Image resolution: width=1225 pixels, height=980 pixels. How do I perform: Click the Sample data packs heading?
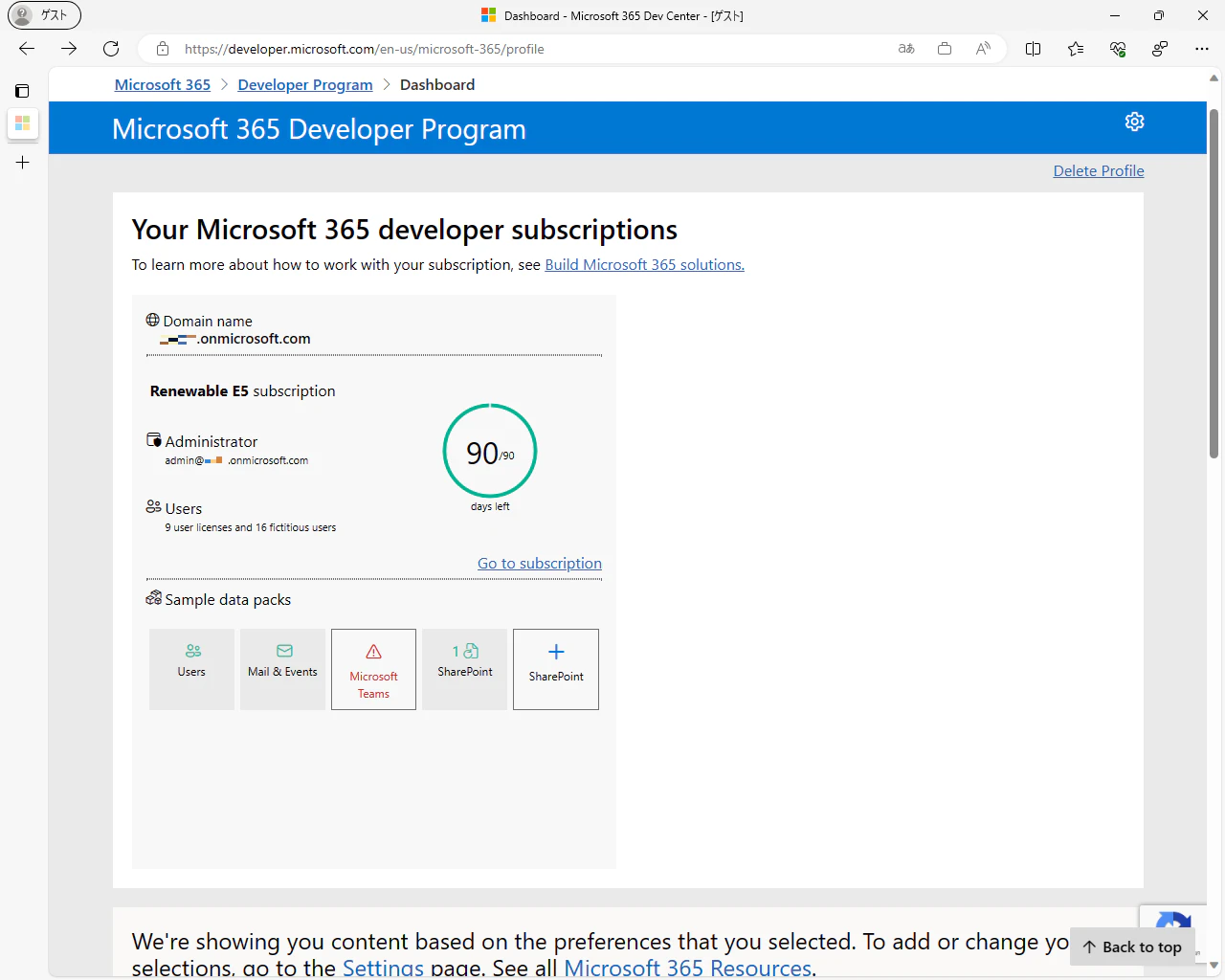point(228,600)
